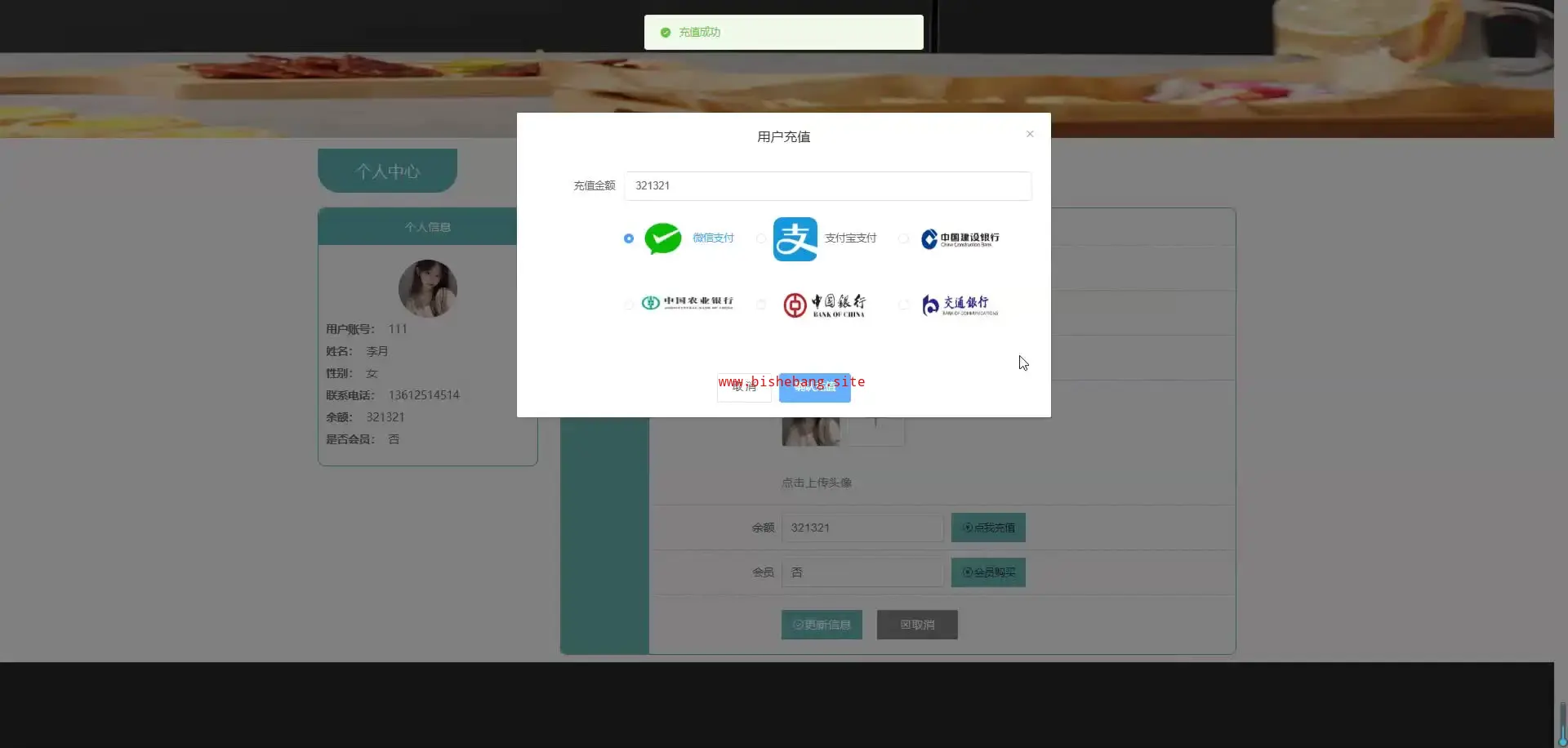The image size is (1568, 748).
Task: Click the 点我充值 button
Action: click(988, 528)
